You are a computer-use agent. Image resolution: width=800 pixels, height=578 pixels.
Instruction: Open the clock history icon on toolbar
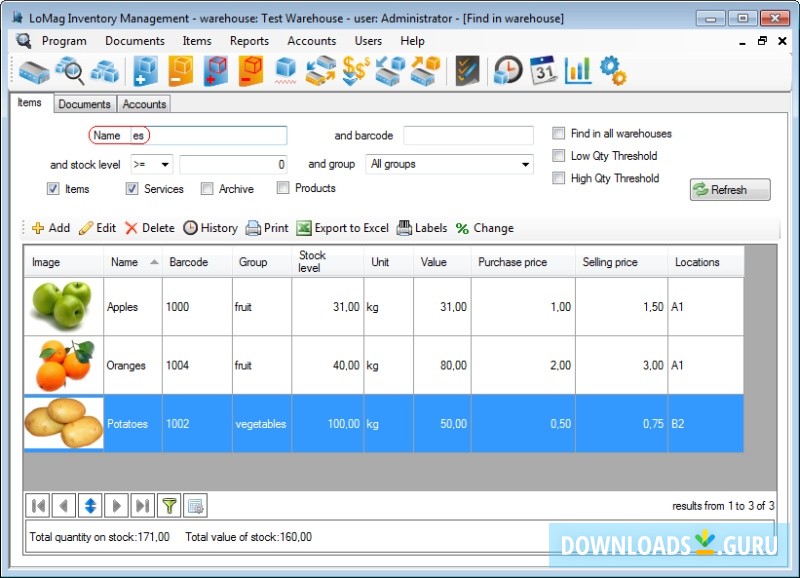pos(506,70)
